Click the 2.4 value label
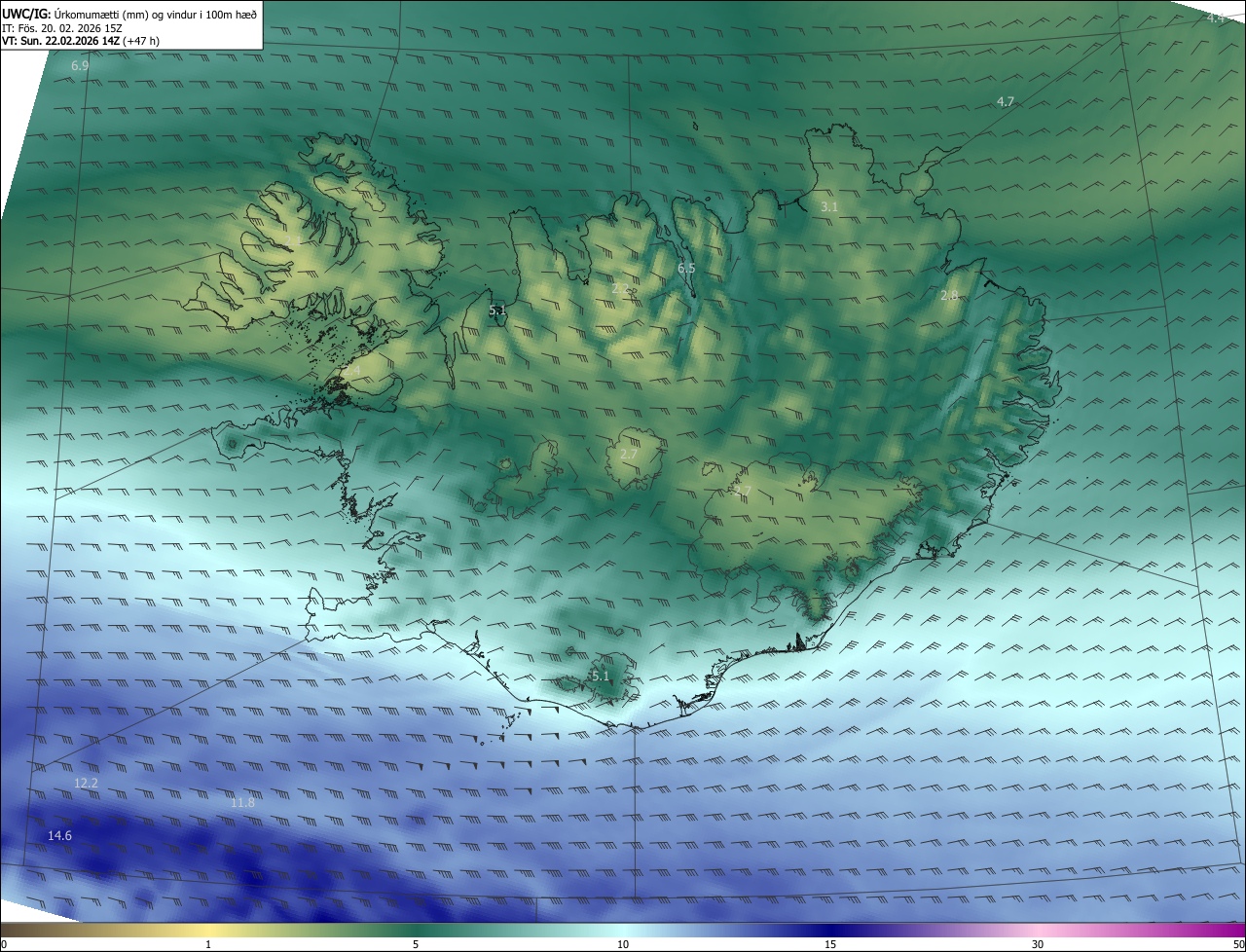 (x=351, y=371)
